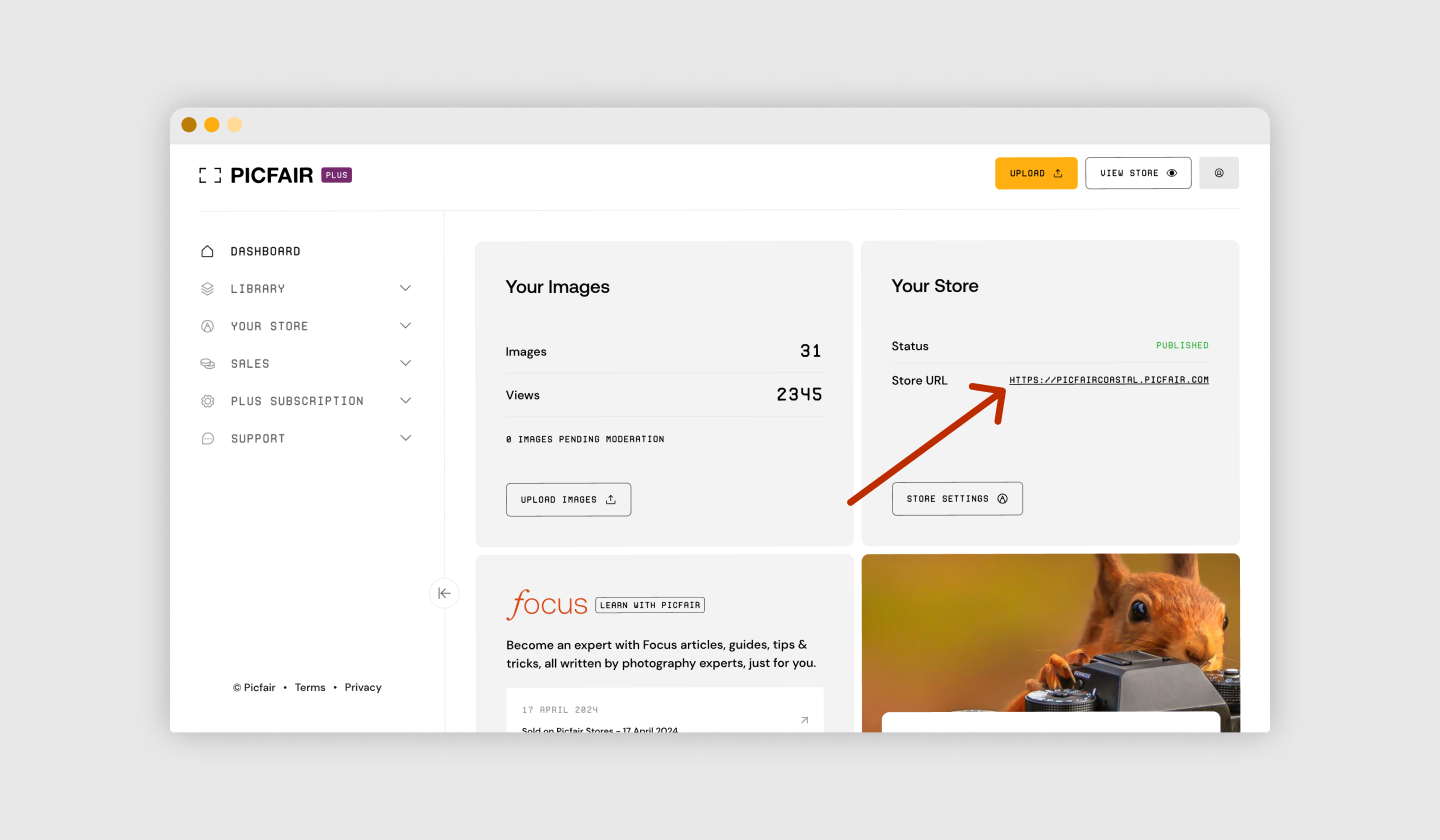Expand the Plus Subscription chevron
1440x840 pixels.
pyautogui.click(x=405, y=401)
